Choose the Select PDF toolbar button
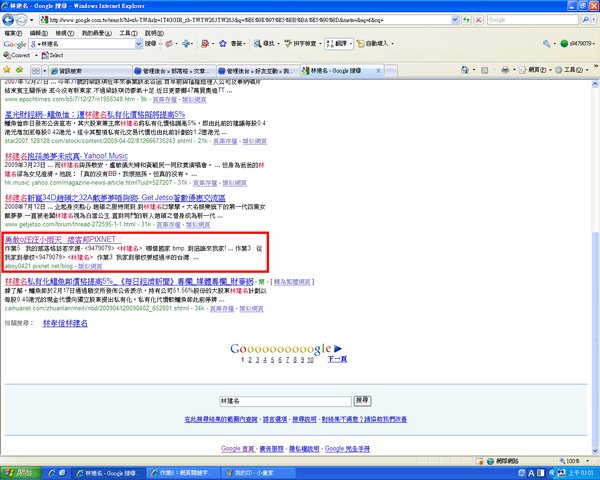Screen dimensions: 600x480 (52, 56)
